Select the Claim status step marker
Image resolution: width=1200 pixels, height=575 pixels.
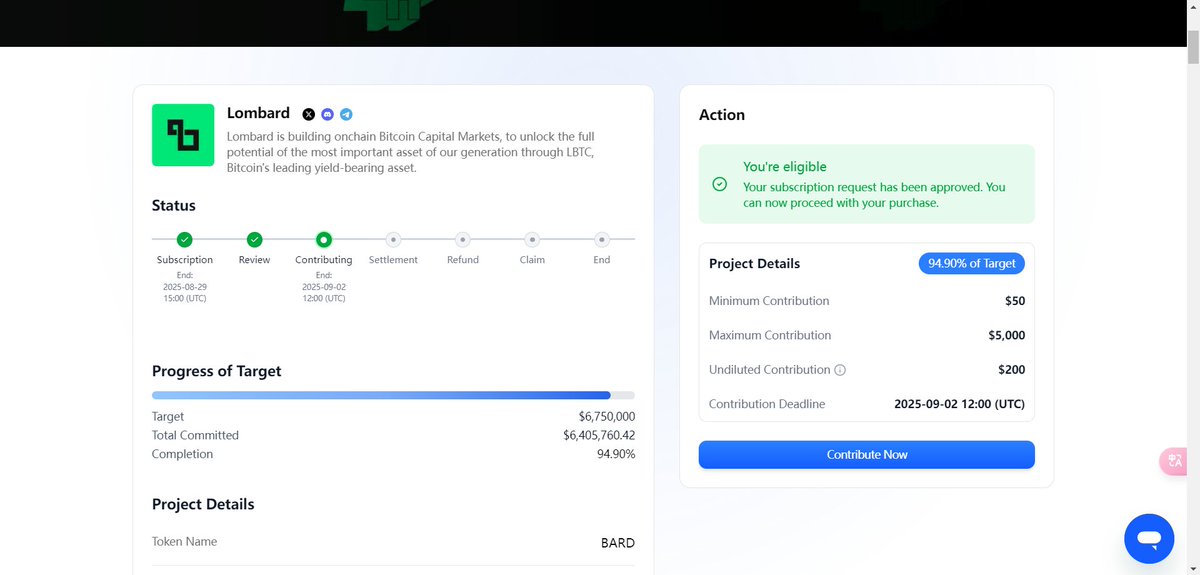tap(532, 239)
